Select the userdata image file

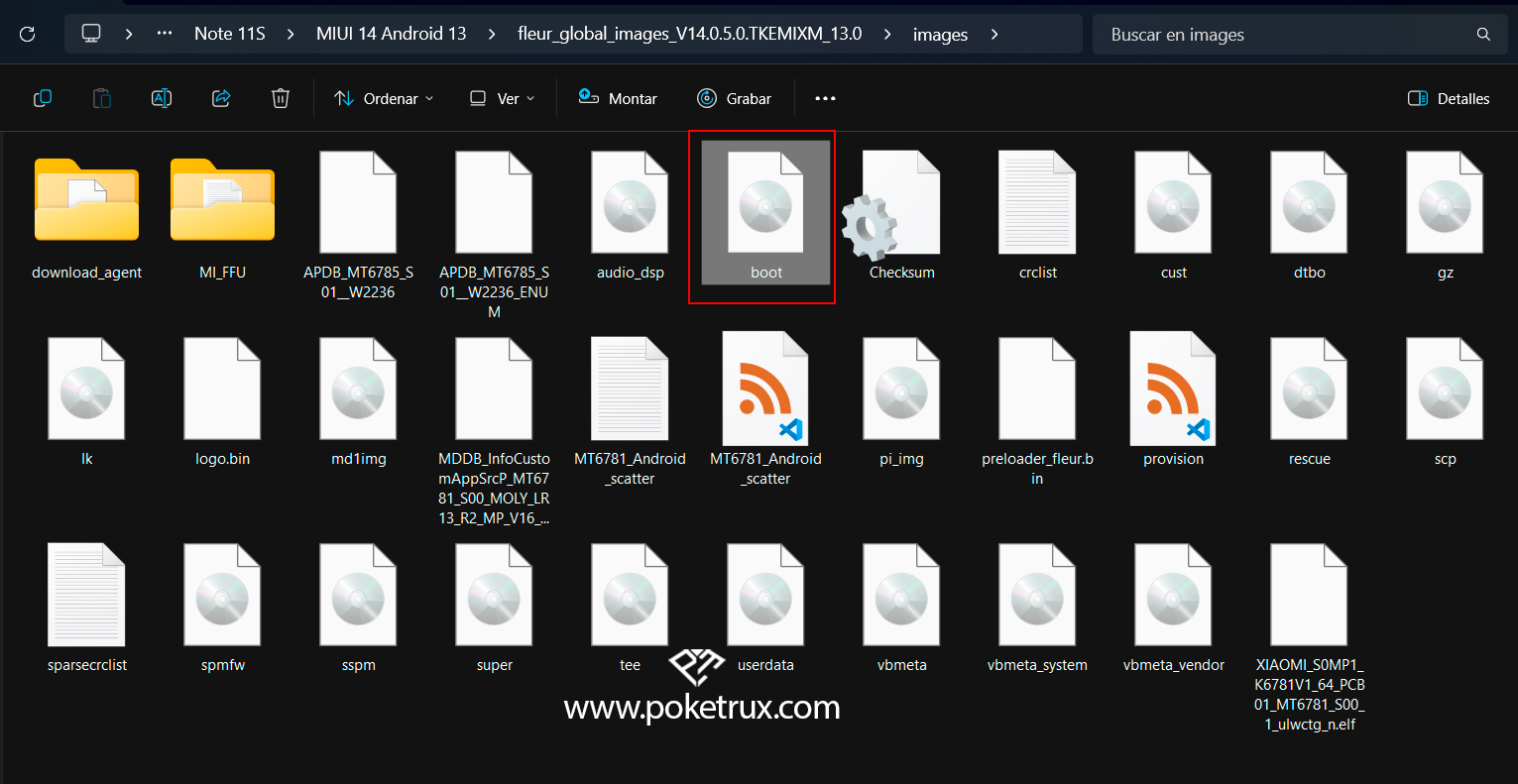pyautogui.click(x=765, y=610)
